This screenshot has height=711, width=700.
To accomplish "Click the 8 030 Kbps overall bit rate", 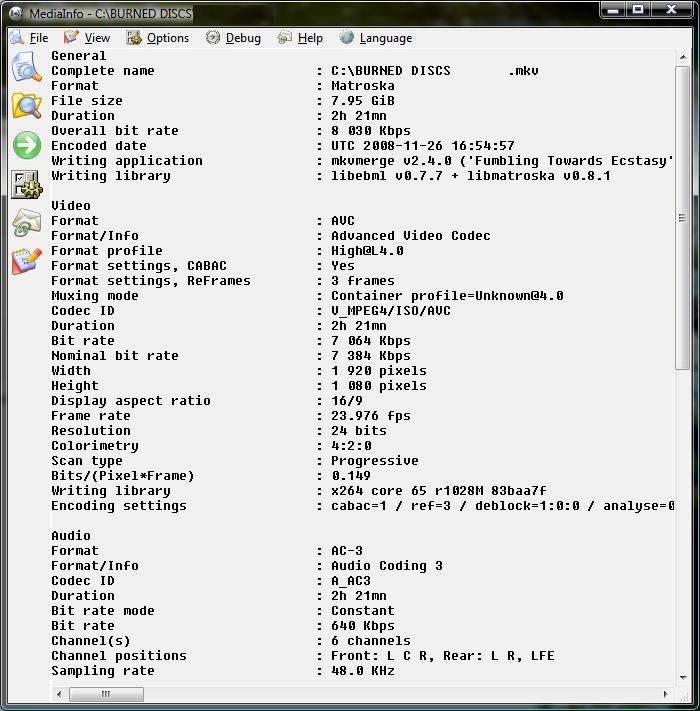I will pyautogui.click(x=371, y=131).
